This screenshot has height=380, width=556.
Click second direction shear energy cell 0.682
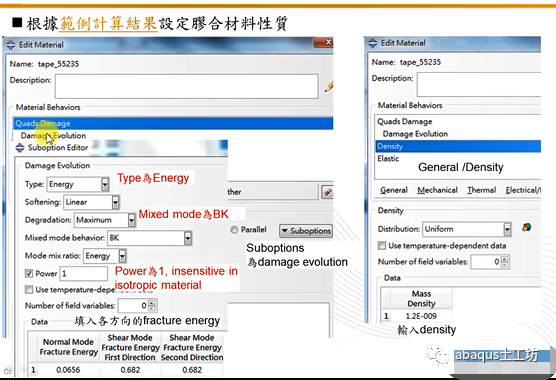(x=192, y=370)
